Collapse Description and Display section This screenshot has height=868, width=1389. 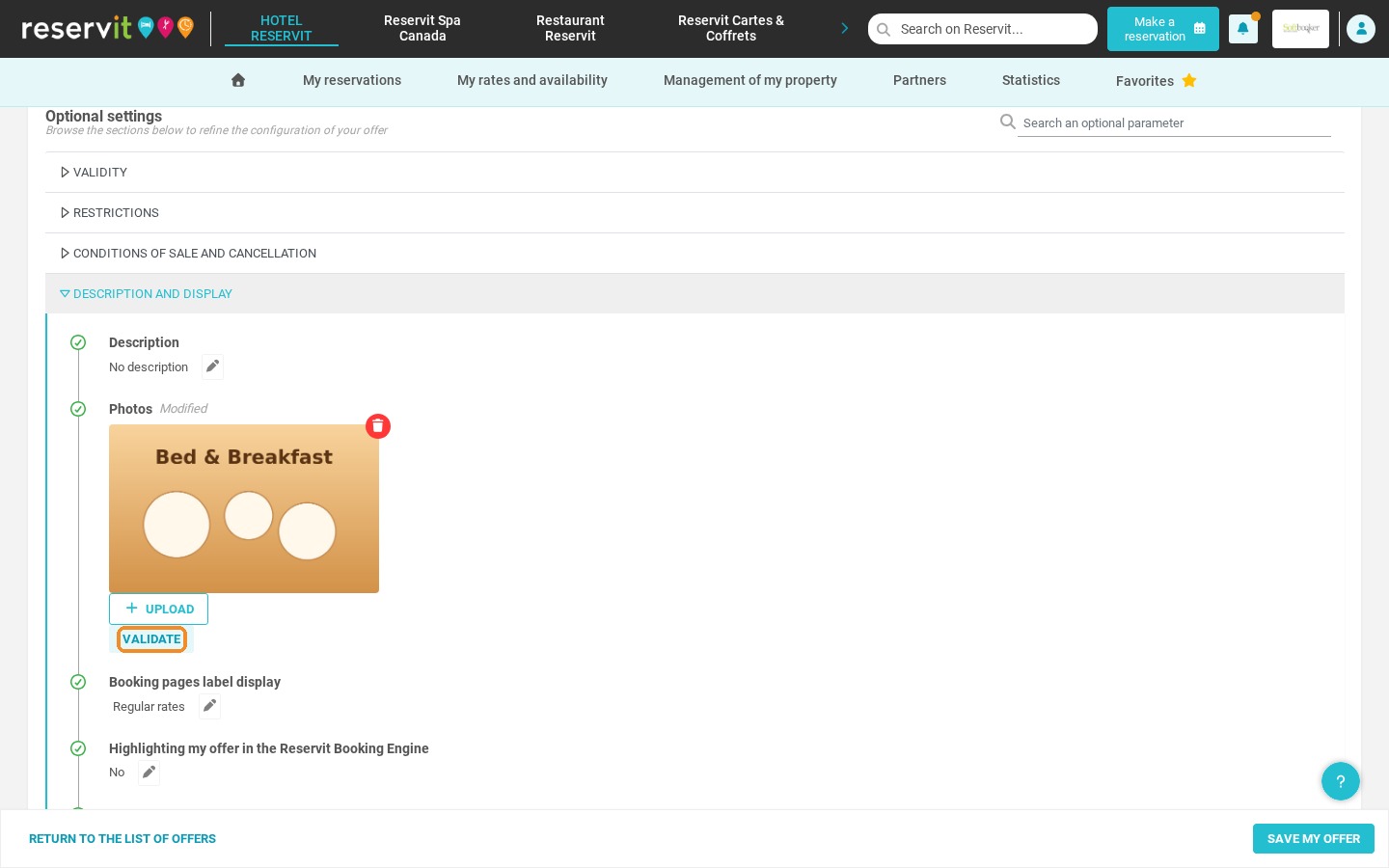click(x=694, y=294)
